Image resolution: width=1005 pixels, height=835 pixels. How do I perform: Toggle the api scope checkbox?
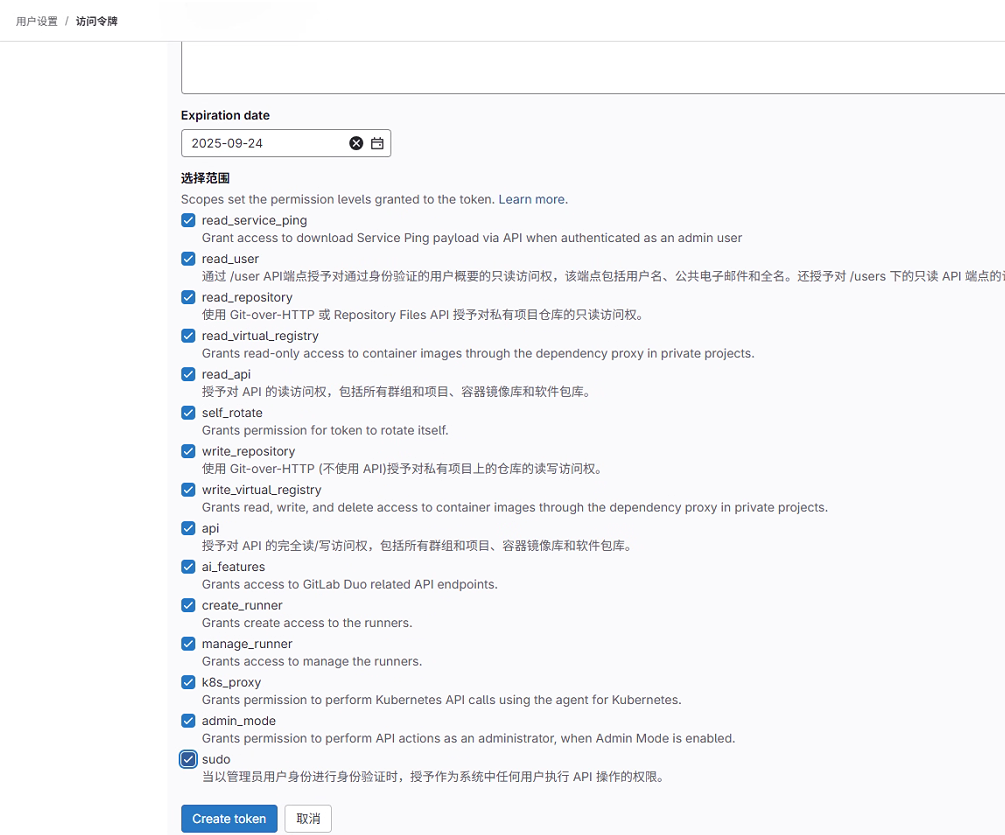click(188, 528)
